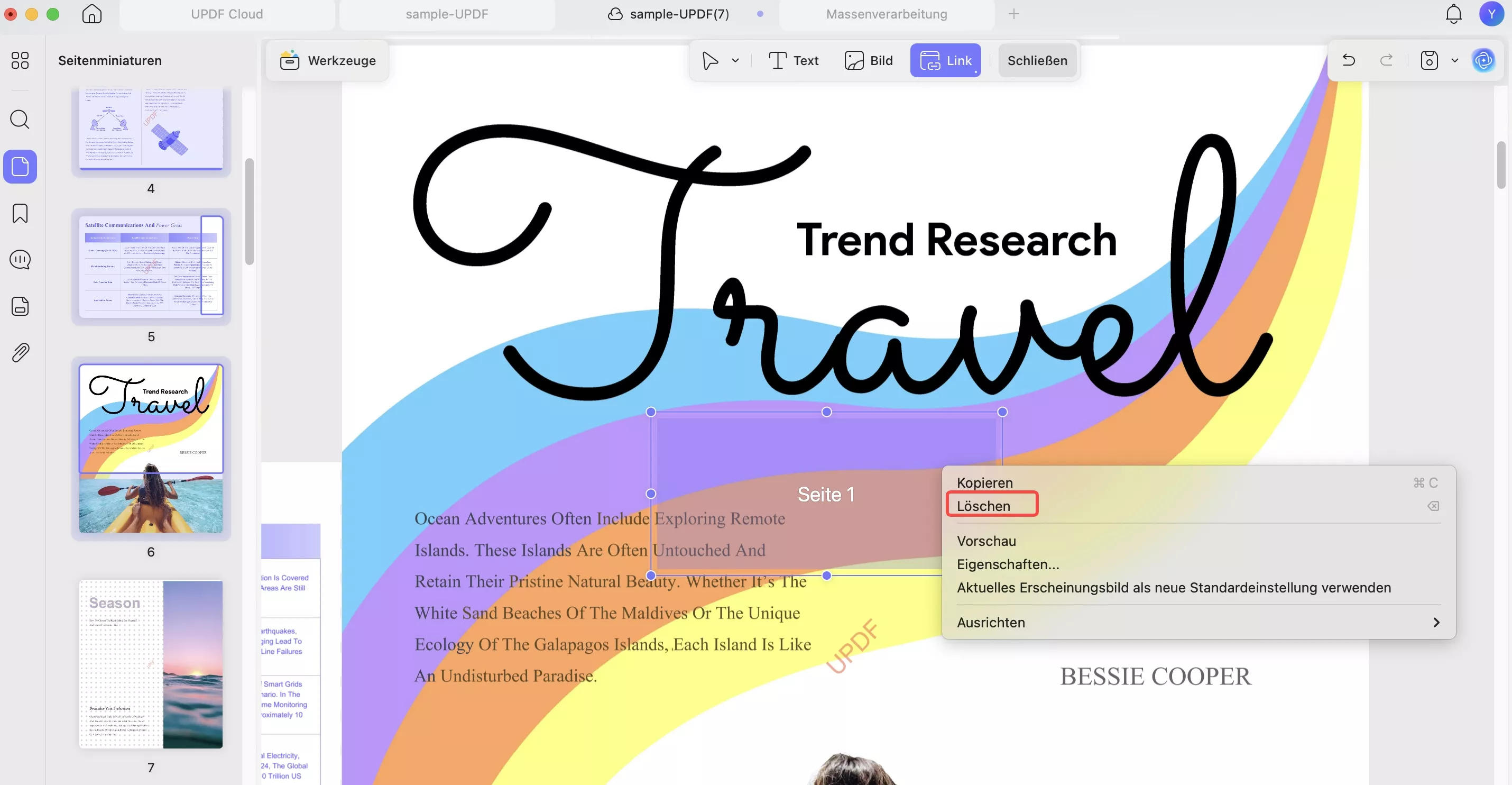Switch to the Massenverarbeitung tab
1512x785 pixels.
[887, 14]
